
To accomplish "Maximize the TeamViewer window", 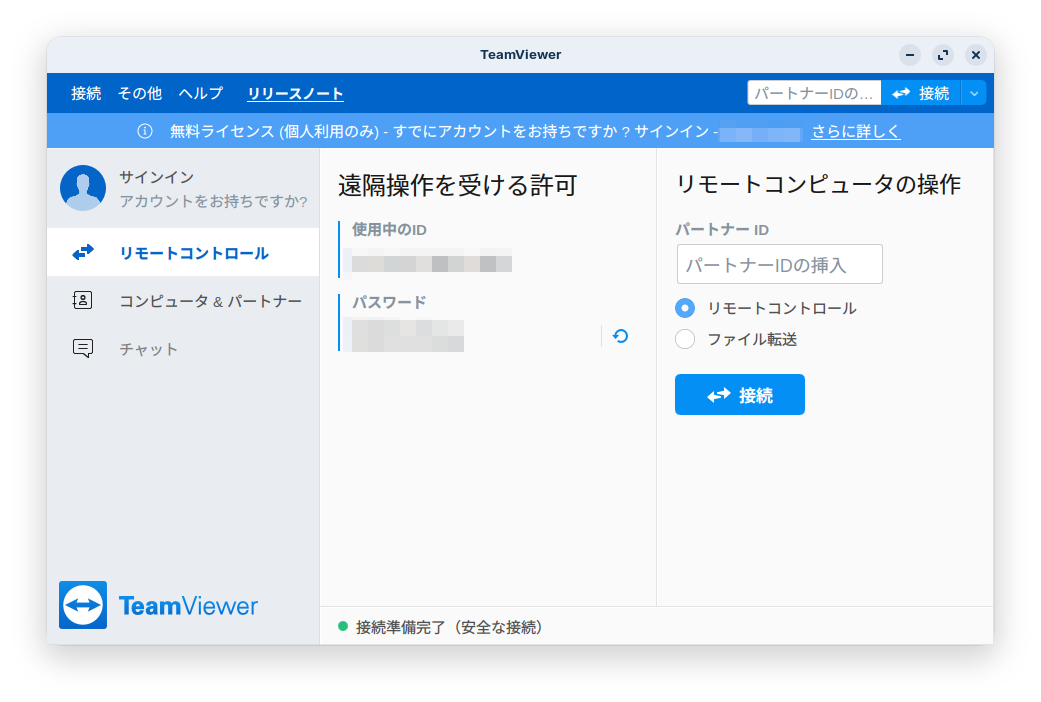I will click(x=943, y=55).
